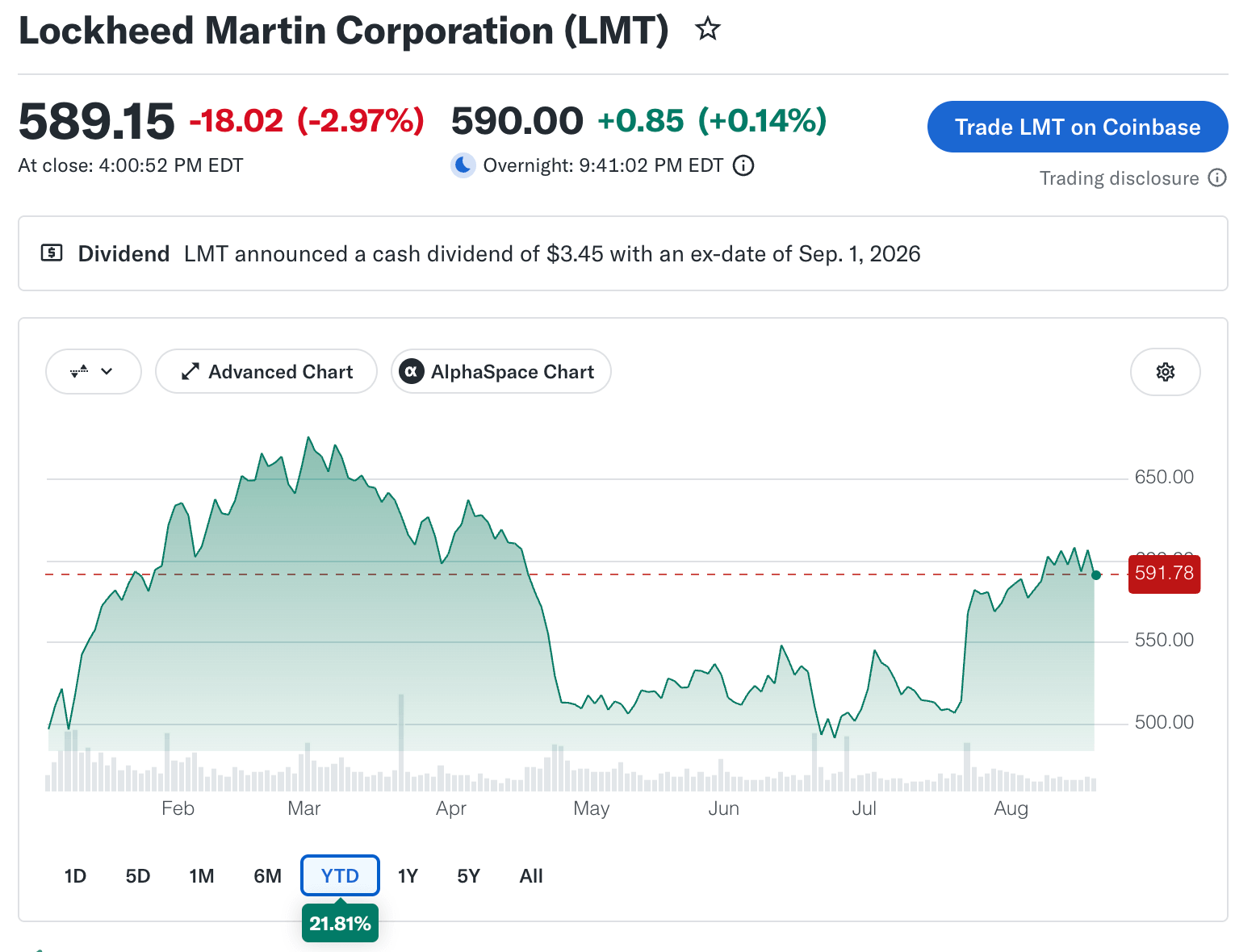1235x952 pixels.
Task: Click the Feb axis label
Action: 178,808
